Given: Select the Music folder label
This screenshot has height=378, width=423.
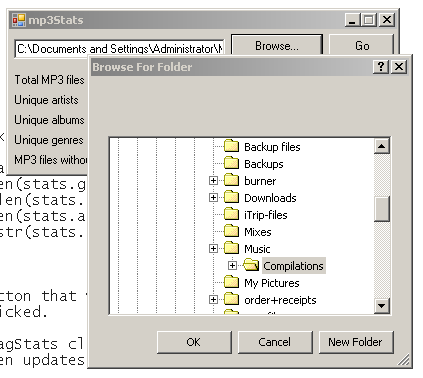Looking at the screenshot, I should coord(257,249).
